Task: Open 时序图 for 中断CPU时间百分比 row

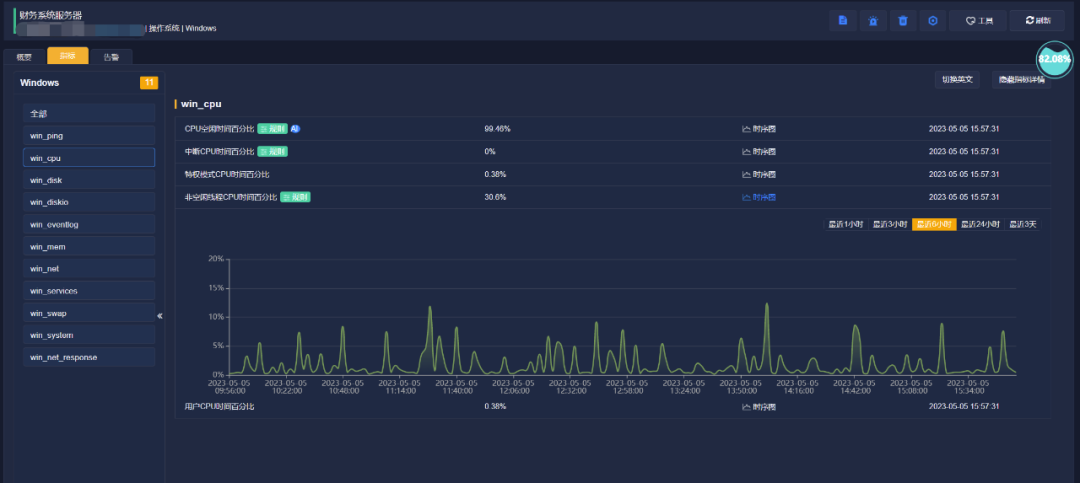Action: click(x=758, y=152)
